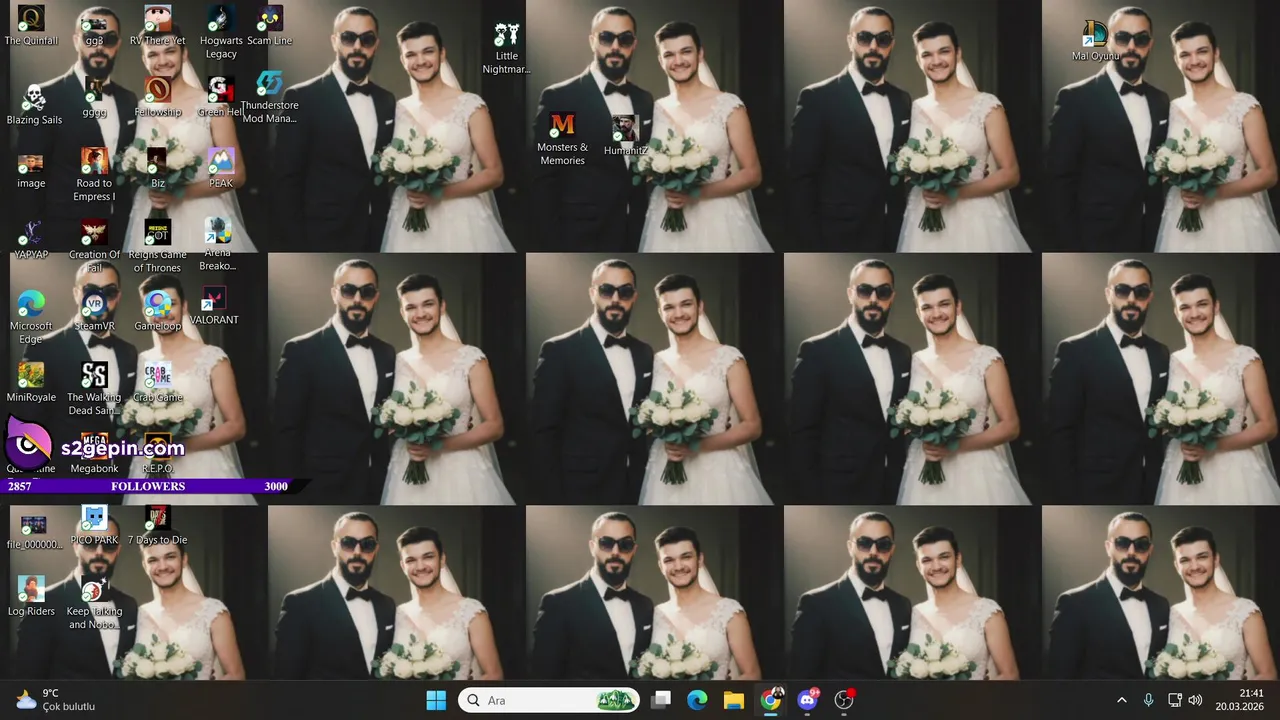Select the gggg desktop file
Image resolution: width=1280 pixels, height=720 pixels.
94,97
